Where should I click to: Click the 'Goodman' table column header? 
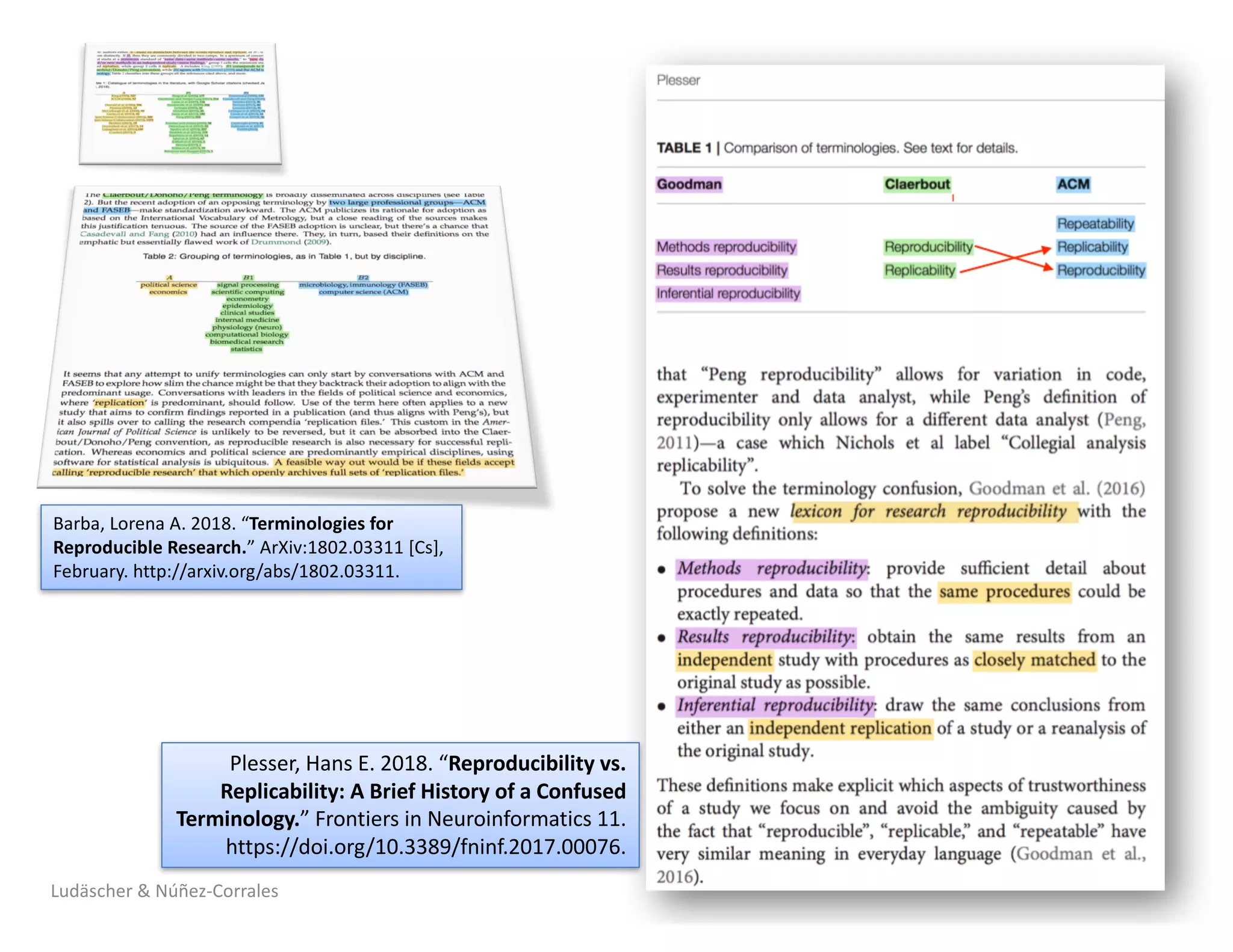tap(689, 184)
